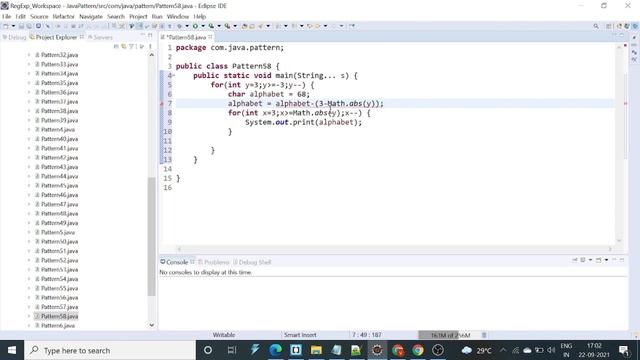The width and height of the screenshot is (640, 360).
Task: Open OBS Studio from the taskbar
Action: [x=438, y=350]
